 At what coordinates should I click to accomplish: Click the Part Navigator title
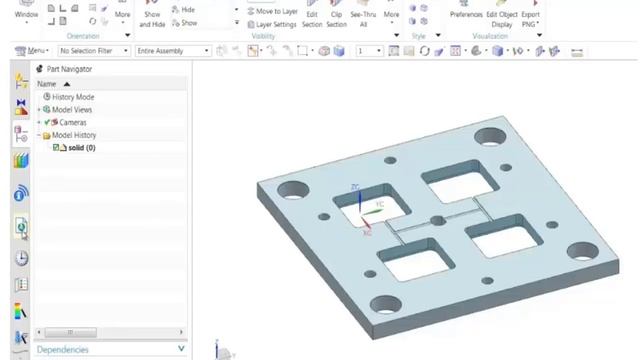(x=69, y=69)
